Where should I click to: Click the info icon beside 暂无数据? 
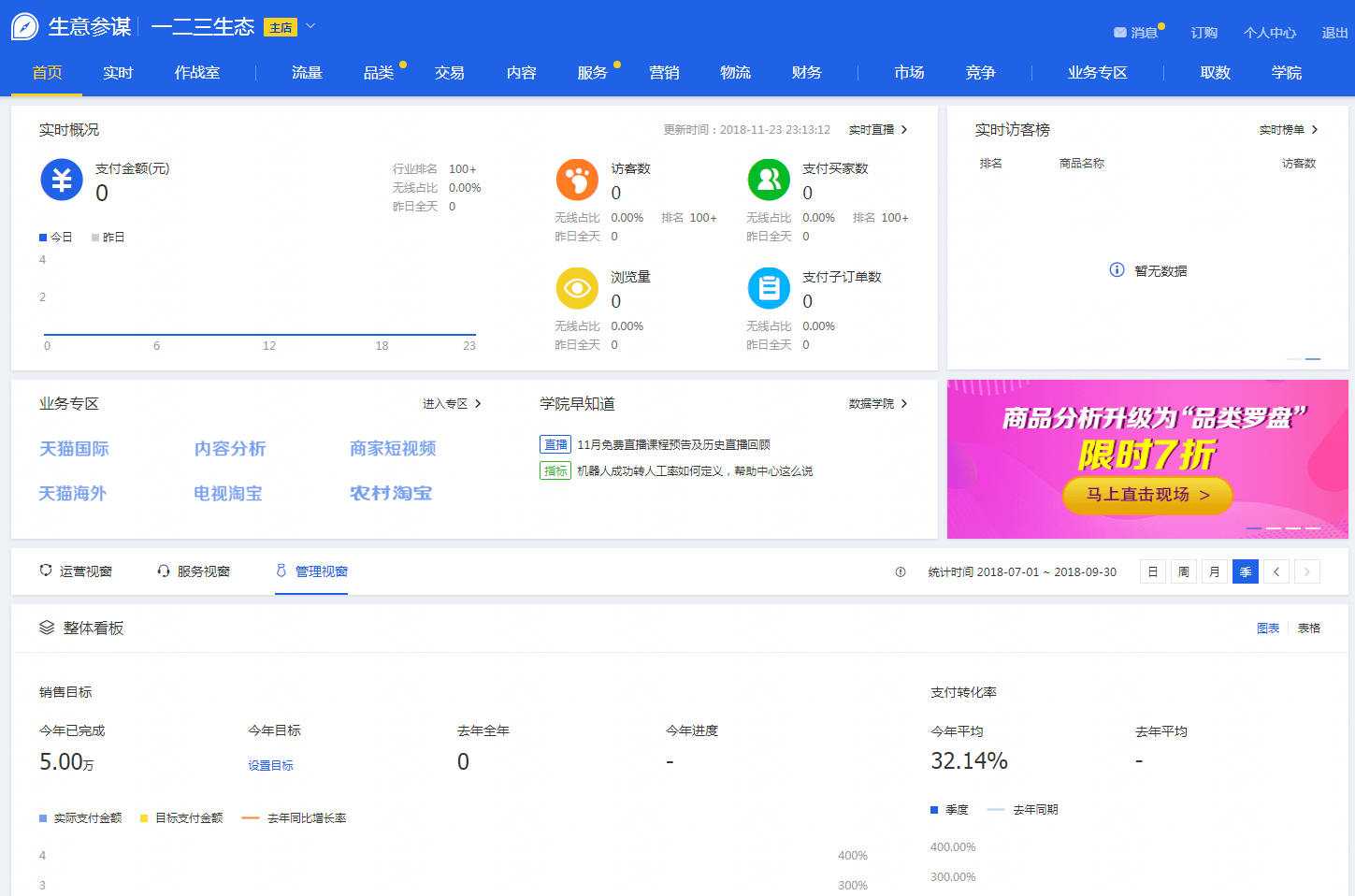click(x=1117, y=270)
